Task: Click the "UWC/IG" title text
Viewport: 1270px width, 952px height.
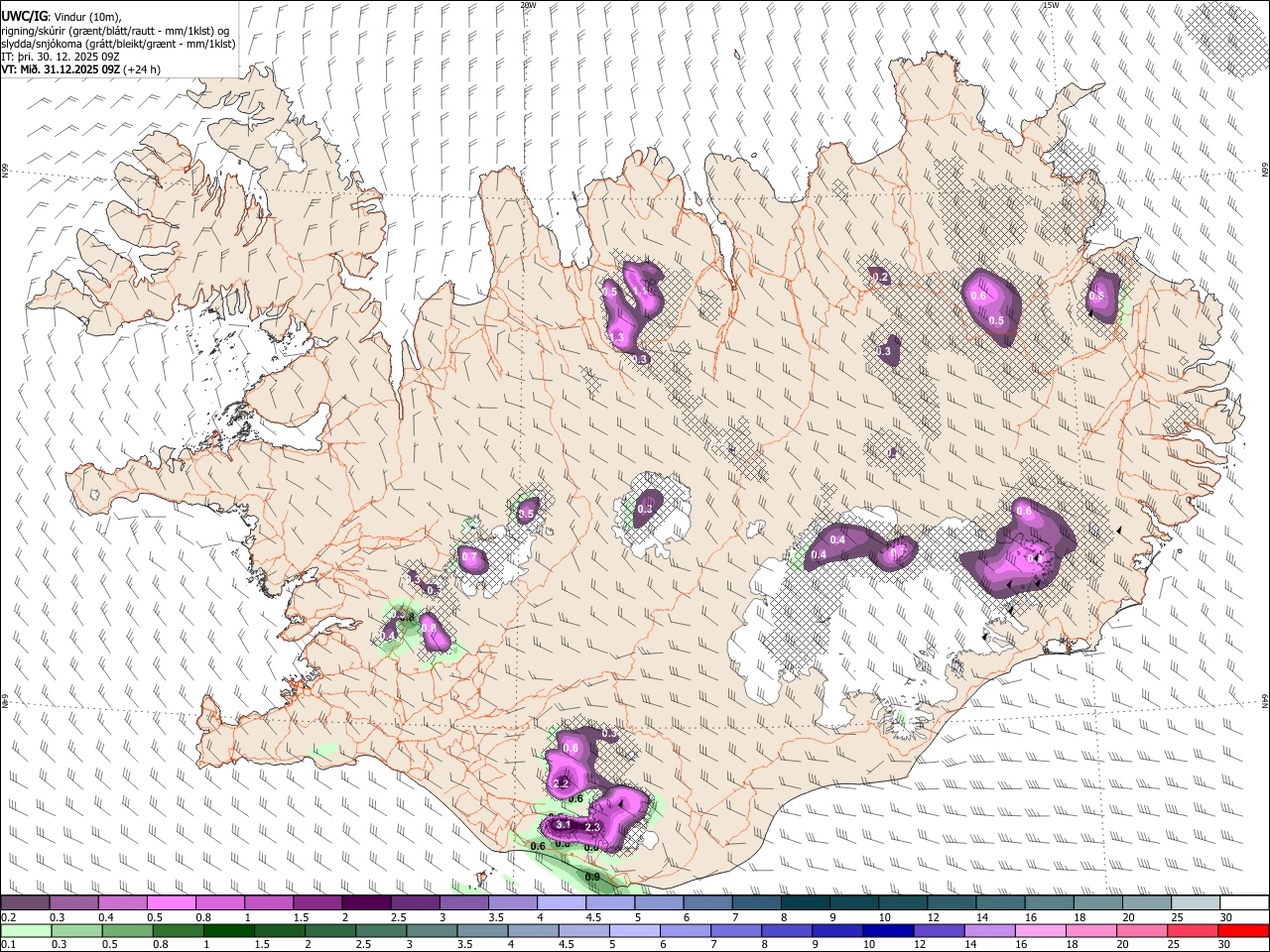Action: click(x=25, y=16)
